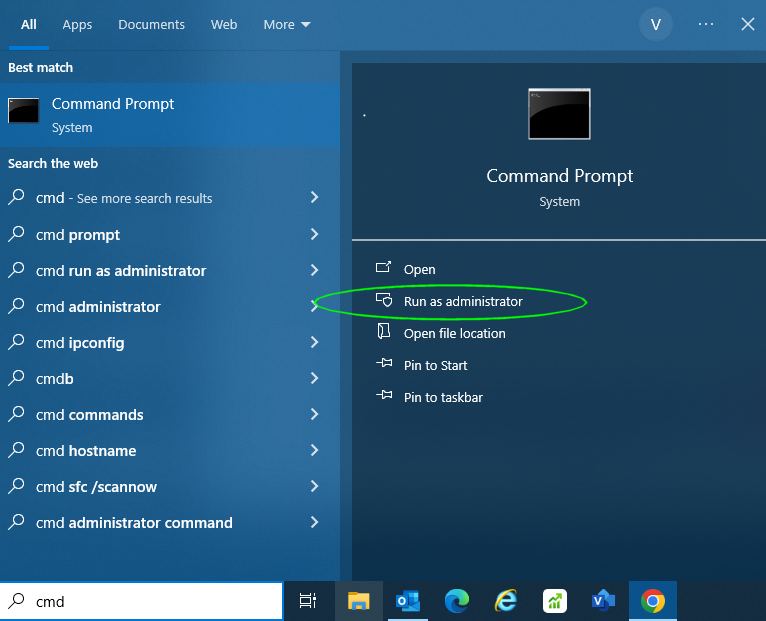766x621 pixels.
Task: Switch to the Apps tab
Action: click(x=77, y=25)
